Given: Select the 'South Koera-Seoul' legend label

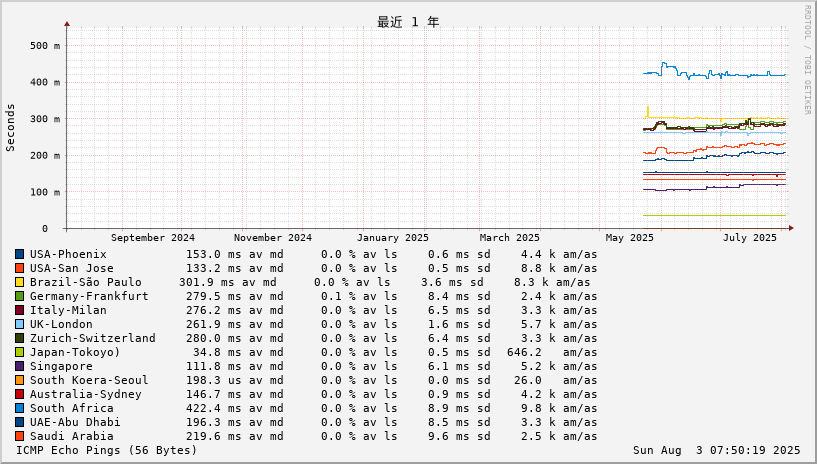Looking at the screenshot, I should [x=89, y=380].
